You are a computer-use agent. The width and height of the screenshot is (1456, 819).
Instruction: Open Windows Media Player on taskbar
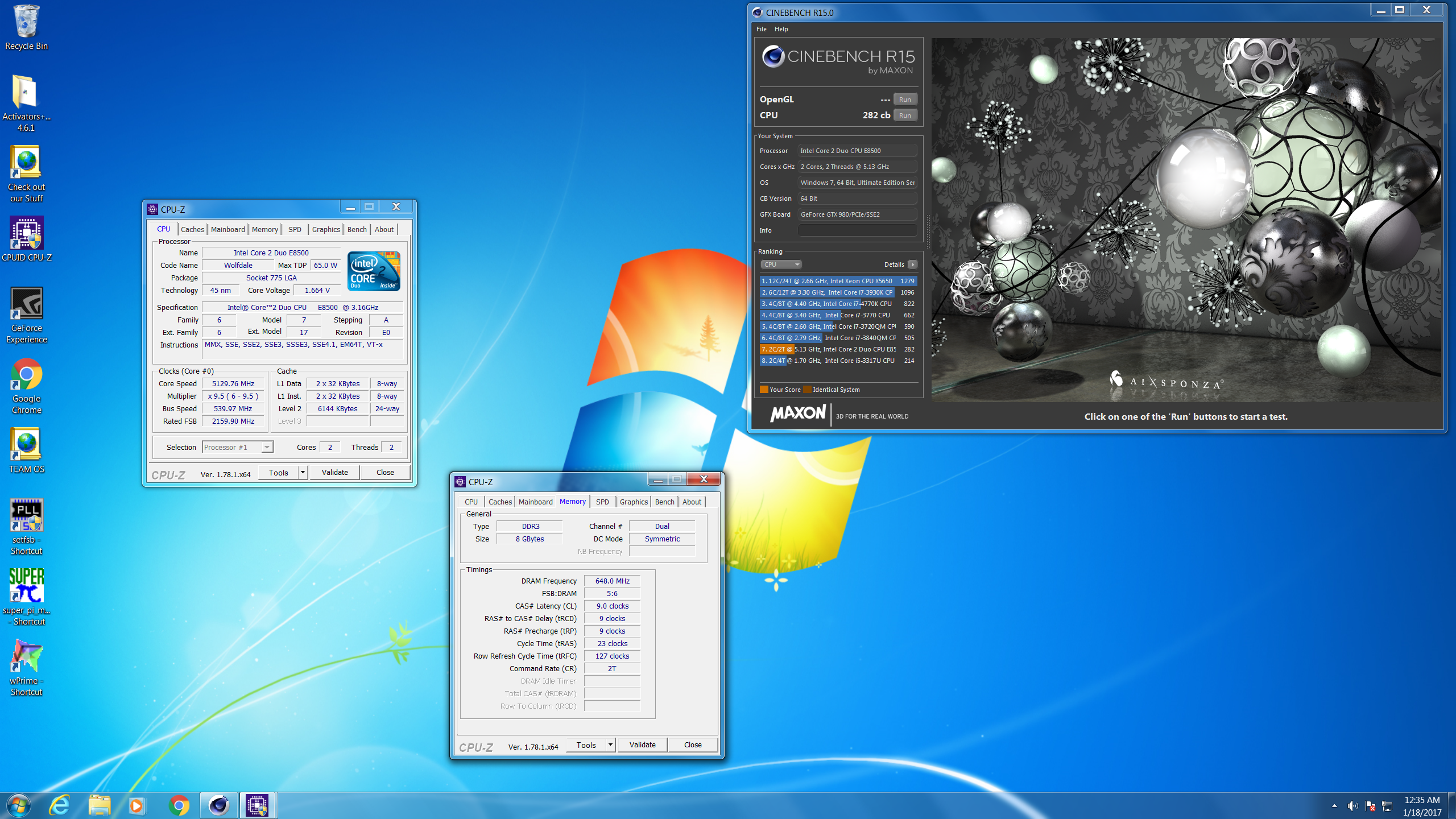(x=137, y=805)
